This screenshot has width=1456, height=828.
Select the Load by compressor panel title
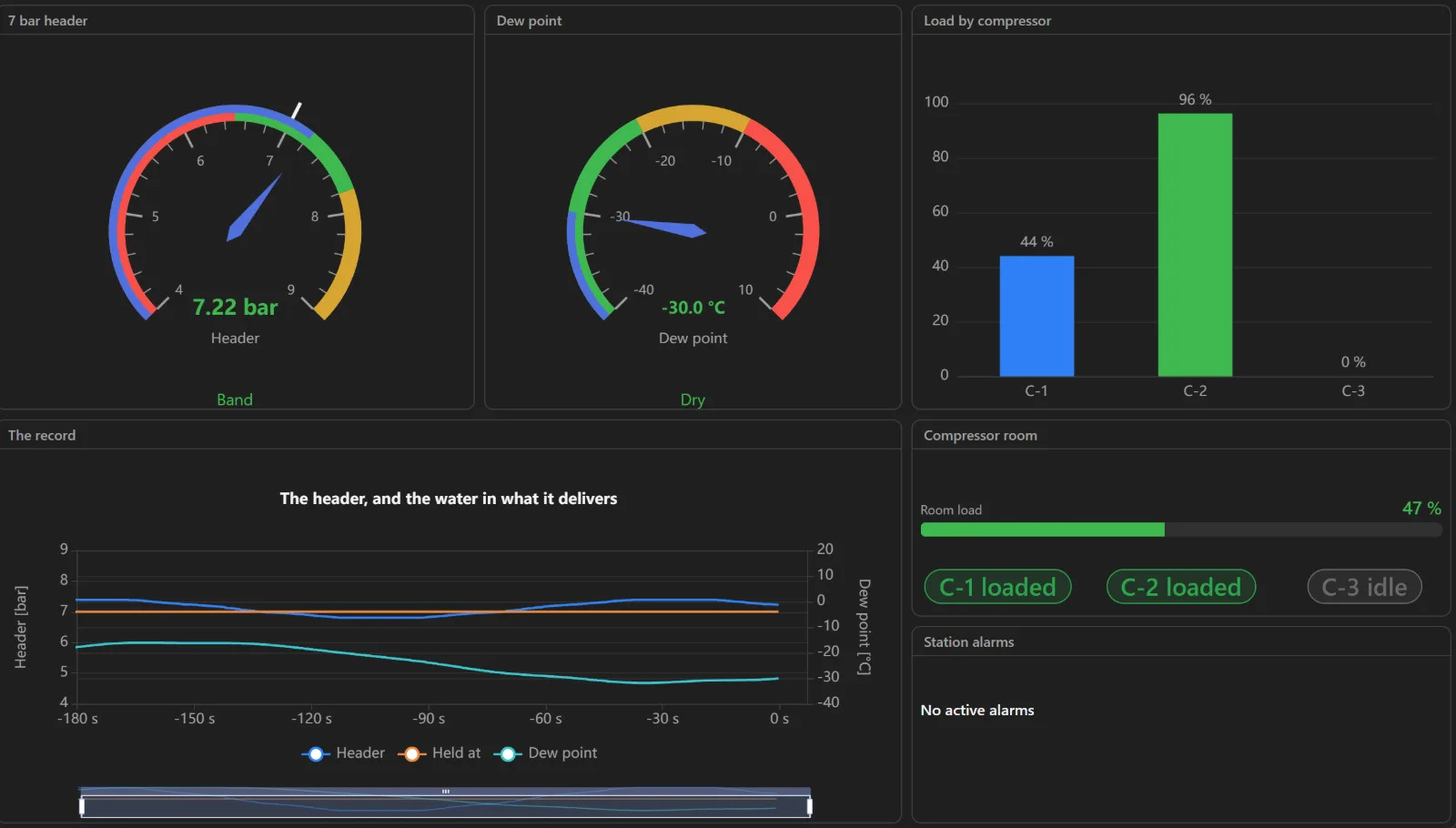click(987, 20)
